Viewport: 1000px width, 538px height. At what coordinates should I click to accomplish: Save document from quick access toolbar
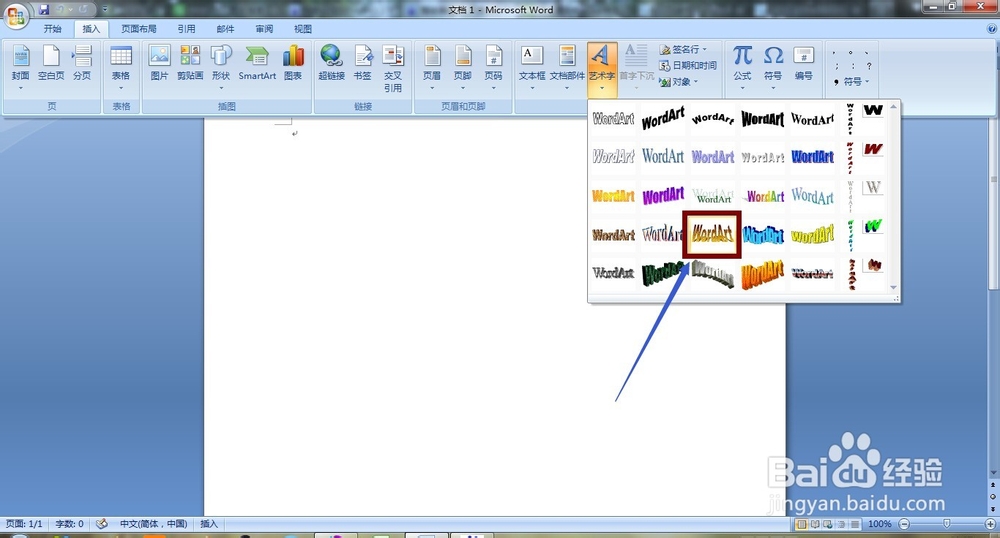(44, 10)
